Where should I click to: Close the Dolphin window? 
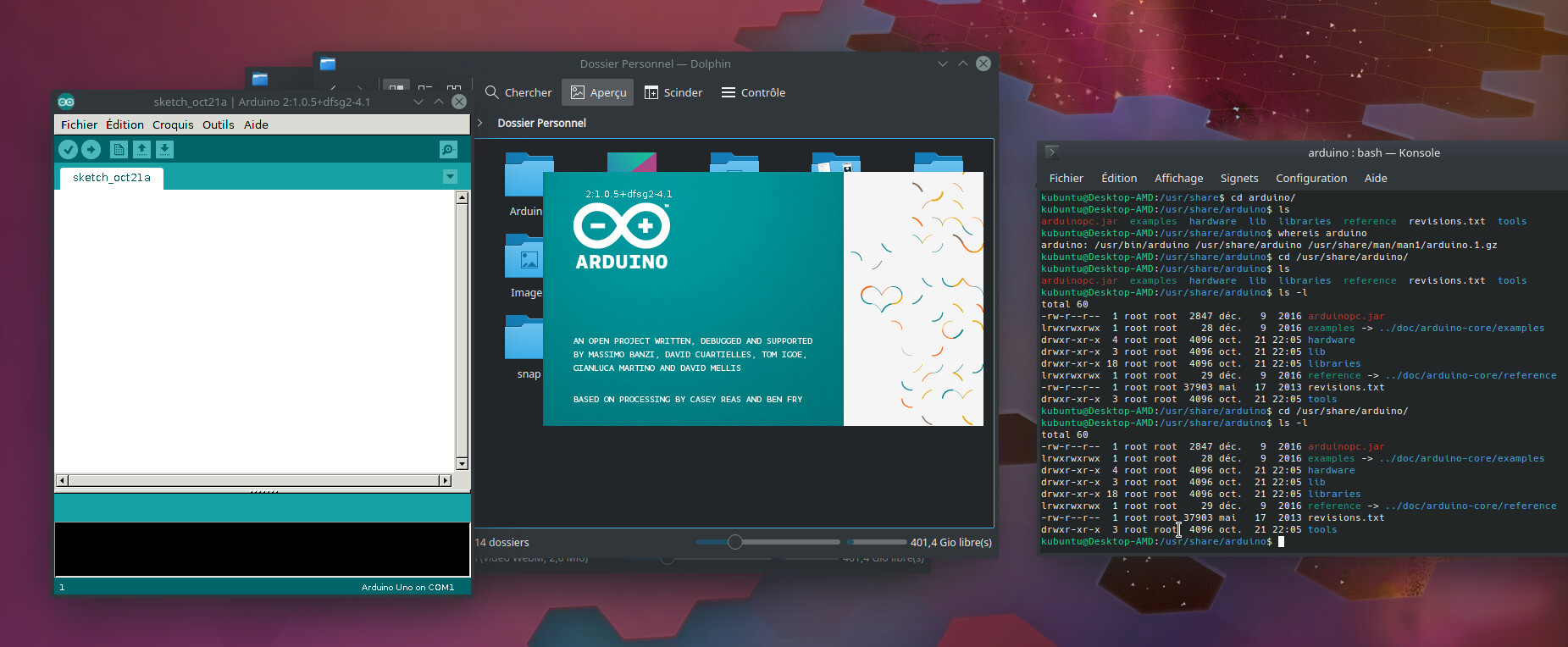click(x=983, y=64)
